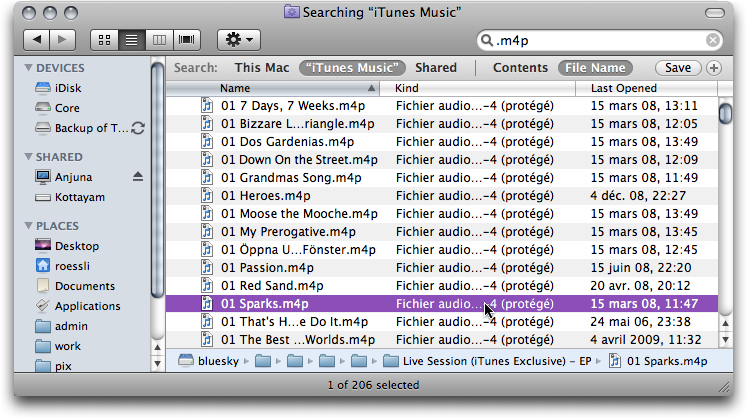Collapse the PLACES section

(28, 226)
